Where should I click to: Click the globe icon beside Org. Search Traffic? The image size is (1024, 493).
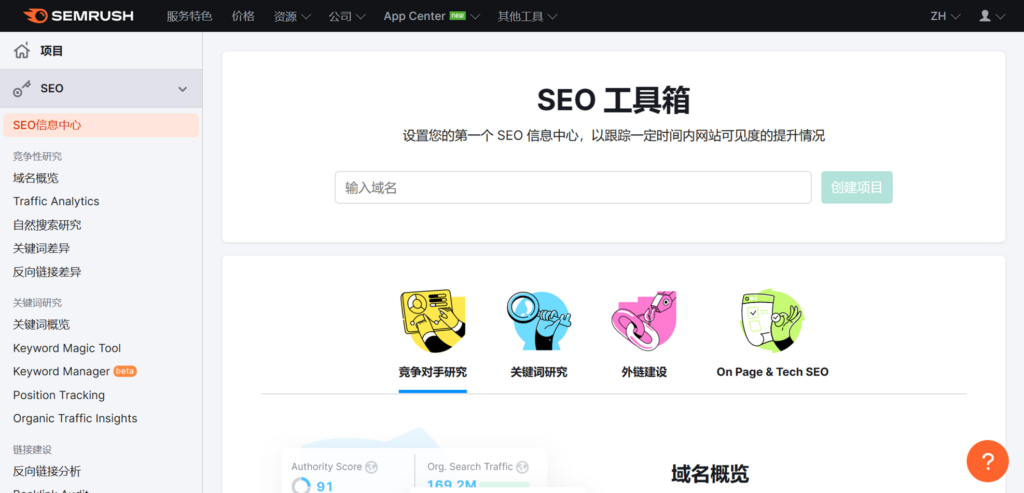coord(522,467)
